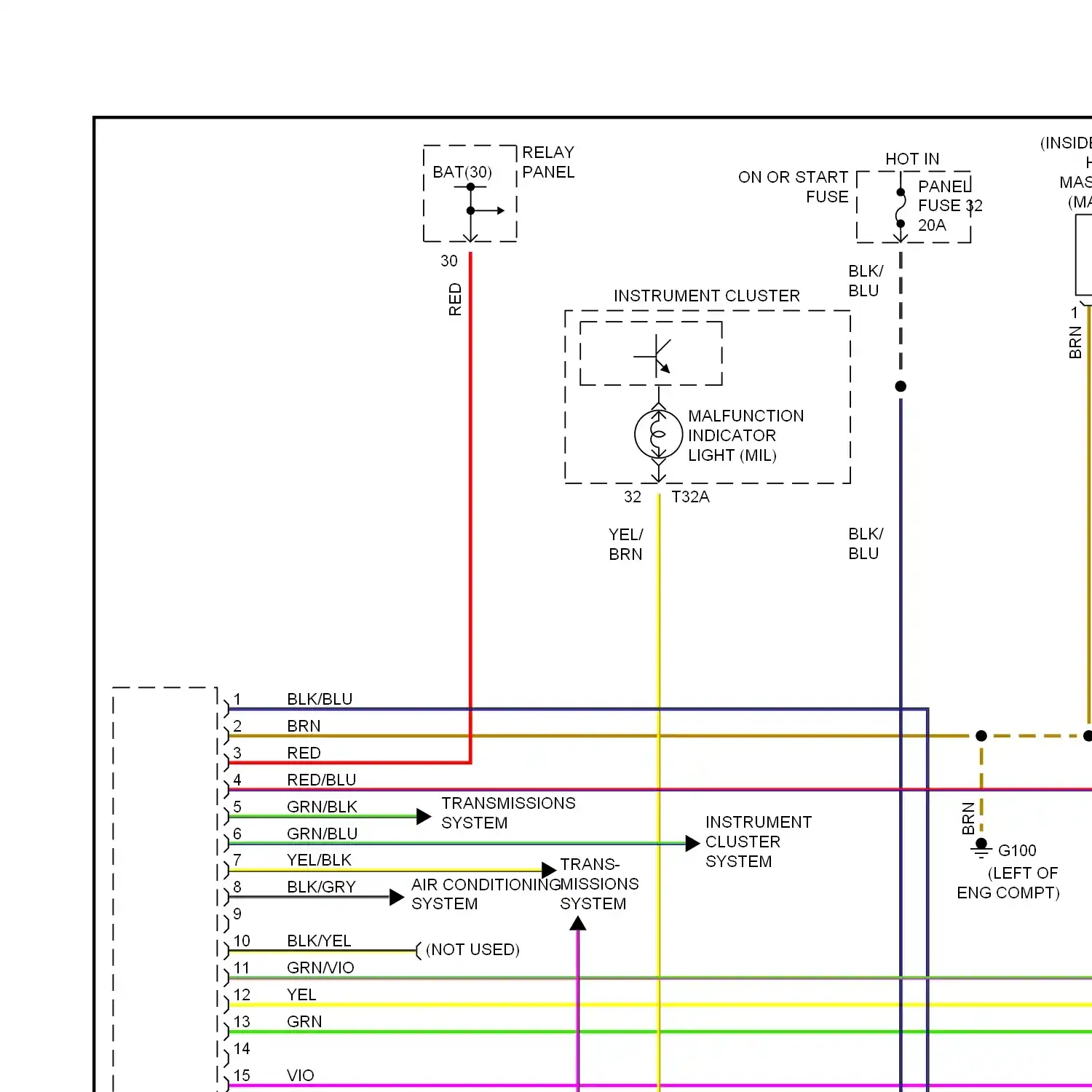The height and width of the screenshot is (1092, 1092).
Task: Select the G100 label
Action: pos(1017,850)
